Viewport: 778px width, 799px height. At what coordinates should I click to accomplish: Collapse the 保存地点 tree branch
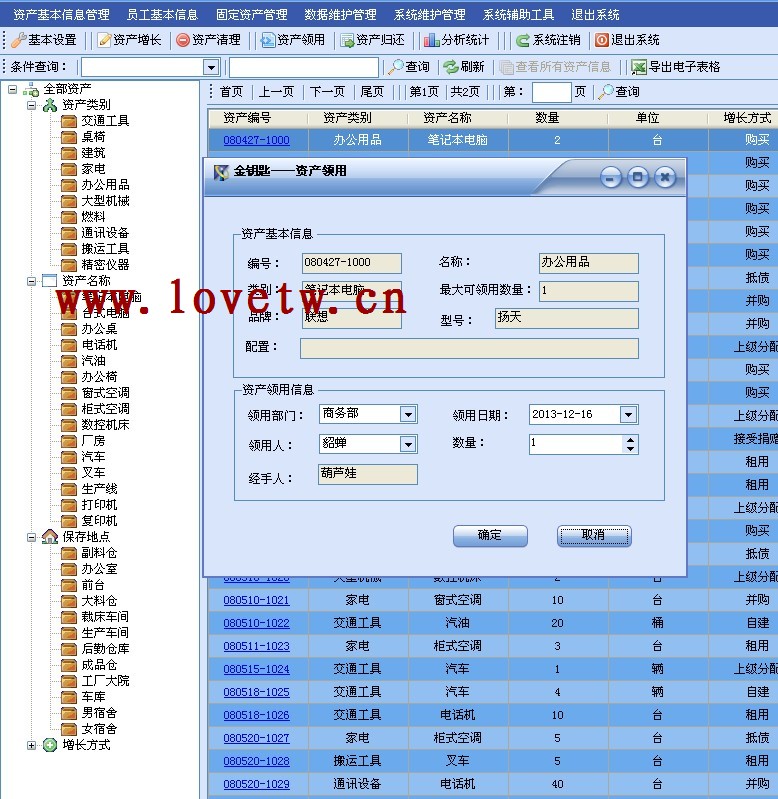32,537
